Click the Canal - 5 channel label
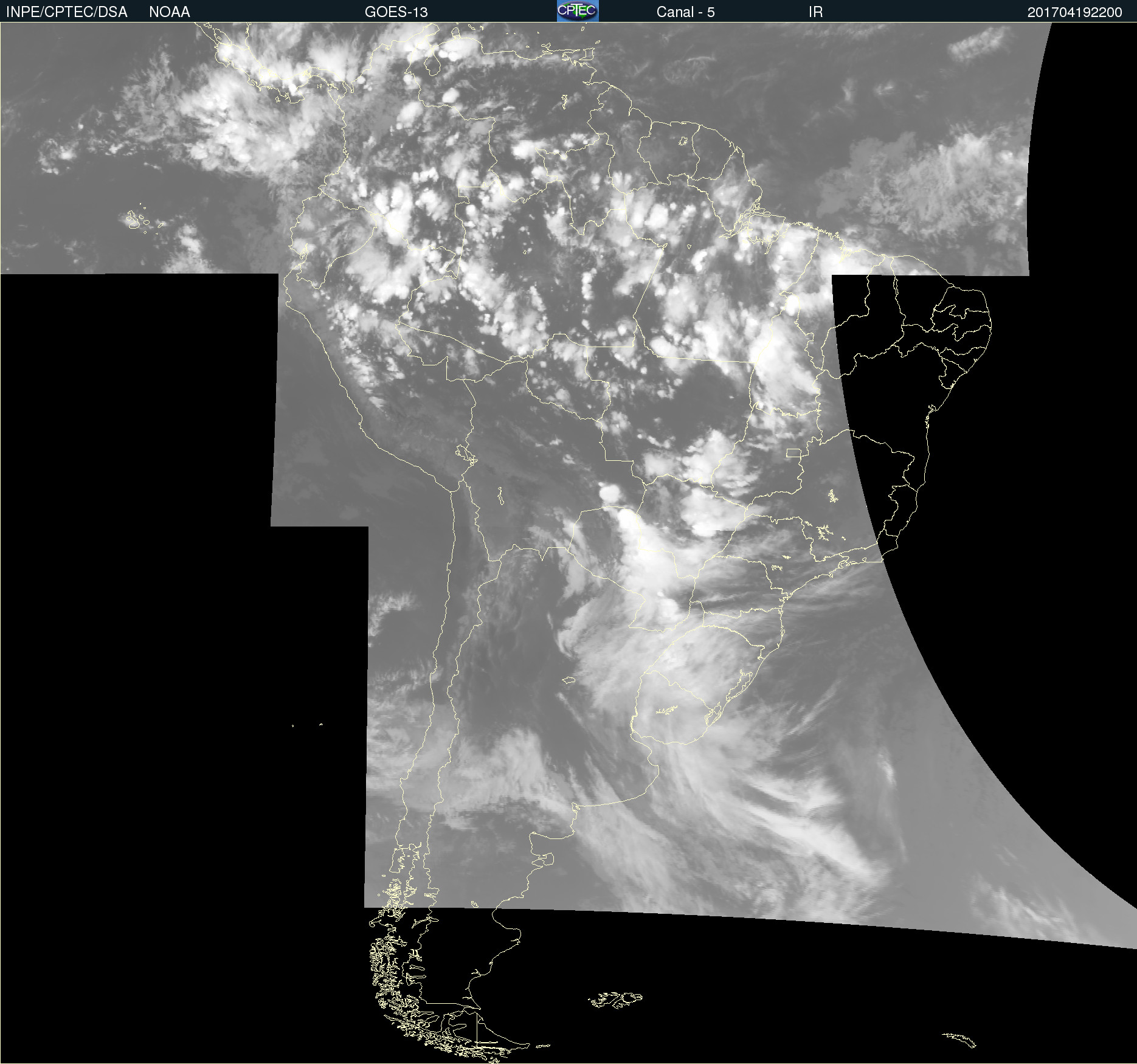Image resolution: width=1137 pixels, height=1064 pixels. click(685, 12)
